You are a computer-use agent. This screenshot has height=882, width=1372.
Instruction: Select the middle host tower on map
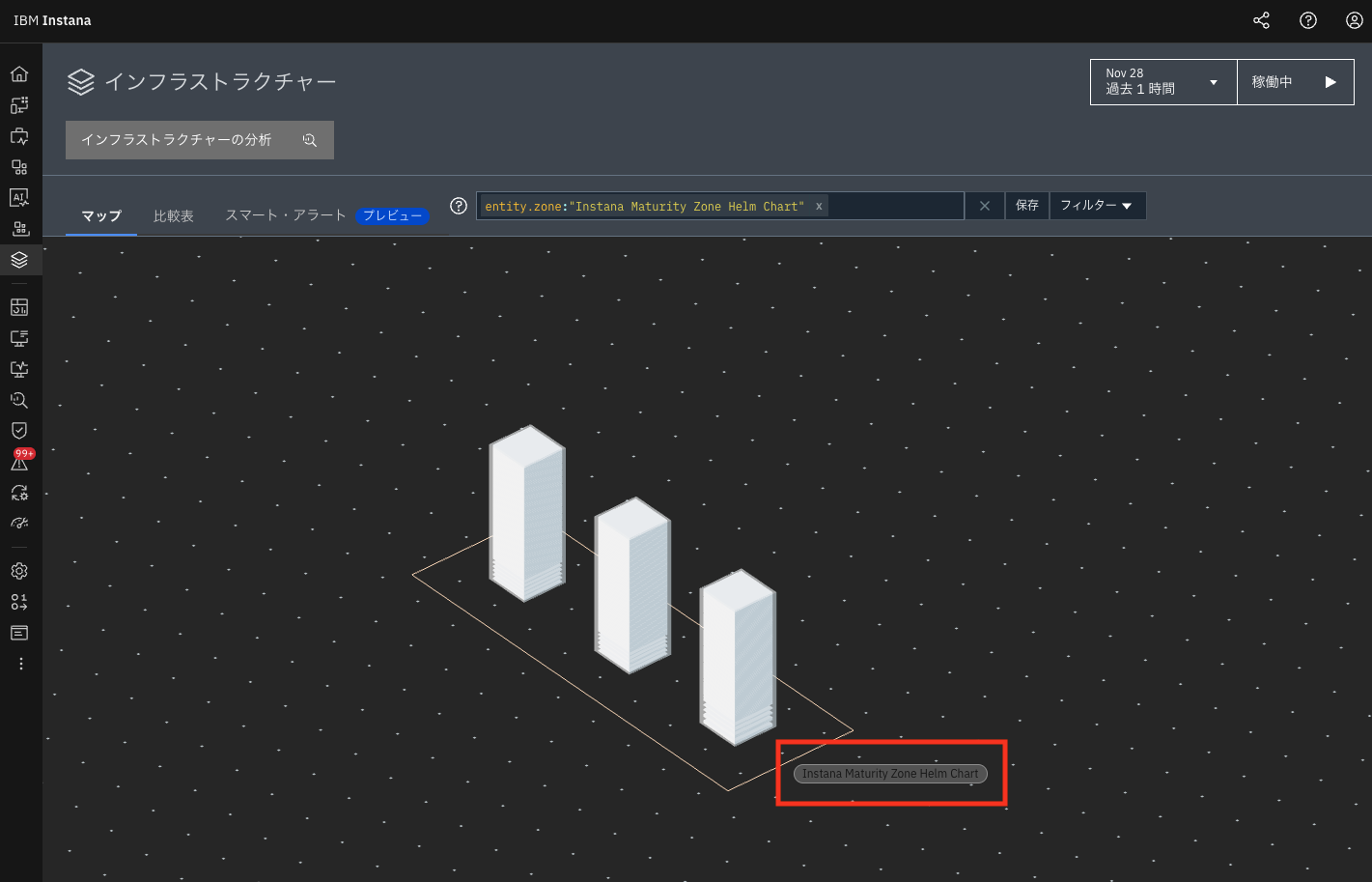[x=632, y=585]
